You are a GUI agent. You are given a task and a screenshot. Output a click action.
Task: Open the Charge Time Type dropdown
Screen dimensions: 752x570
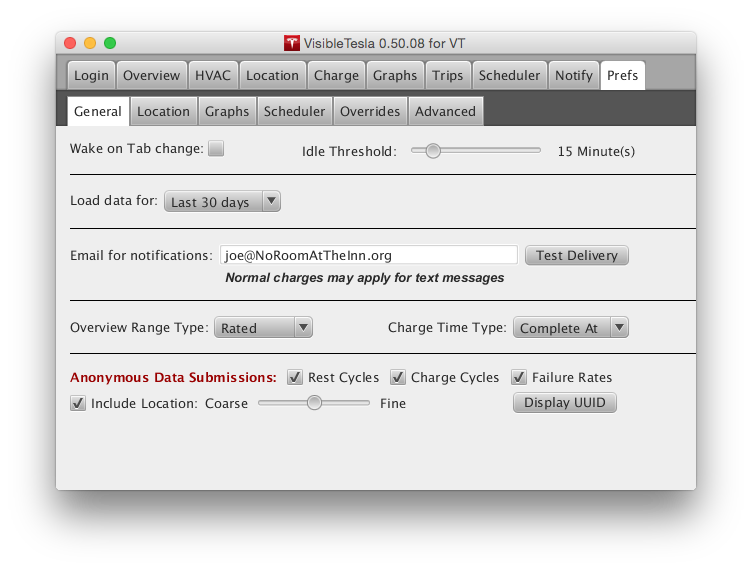point(571,328)
